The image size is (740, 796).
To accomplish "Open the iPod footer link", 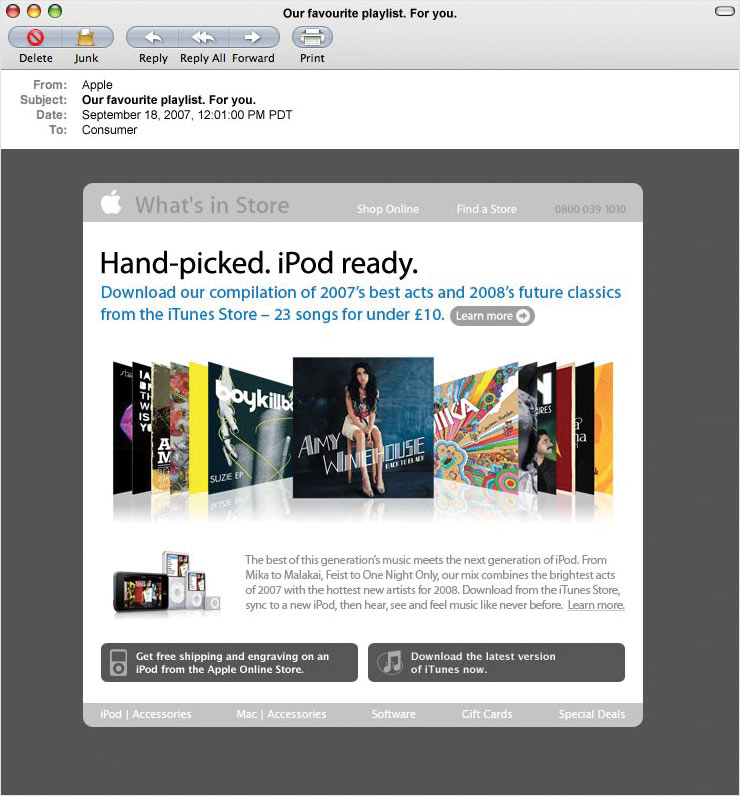I will tap(111, 714).
